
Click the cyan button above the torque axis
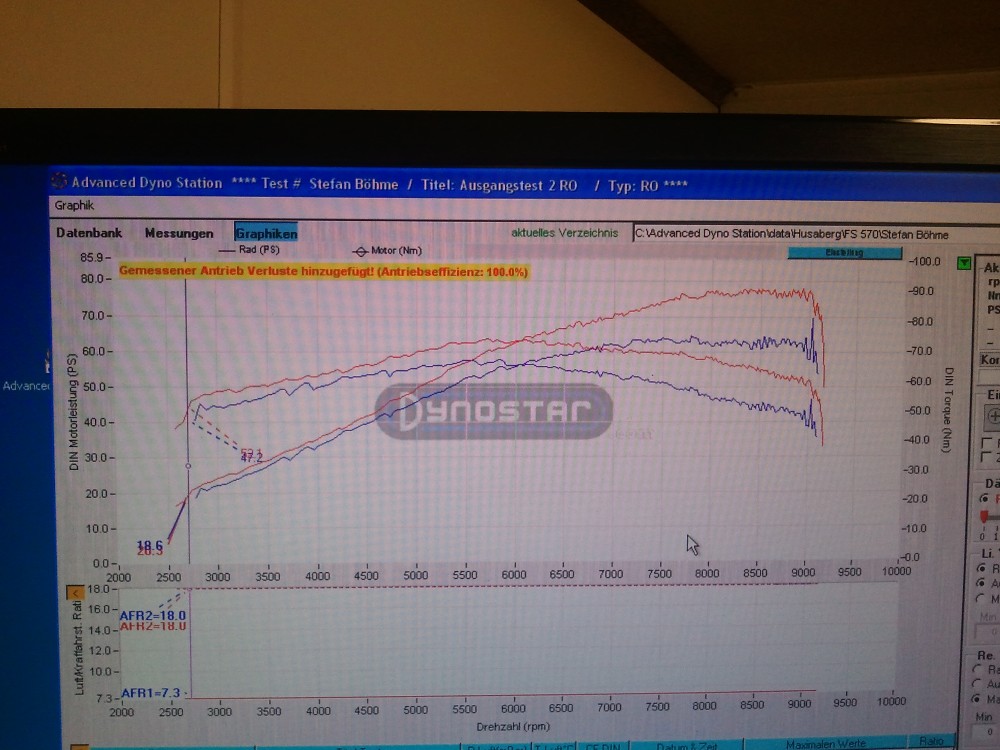click(843, 253)
